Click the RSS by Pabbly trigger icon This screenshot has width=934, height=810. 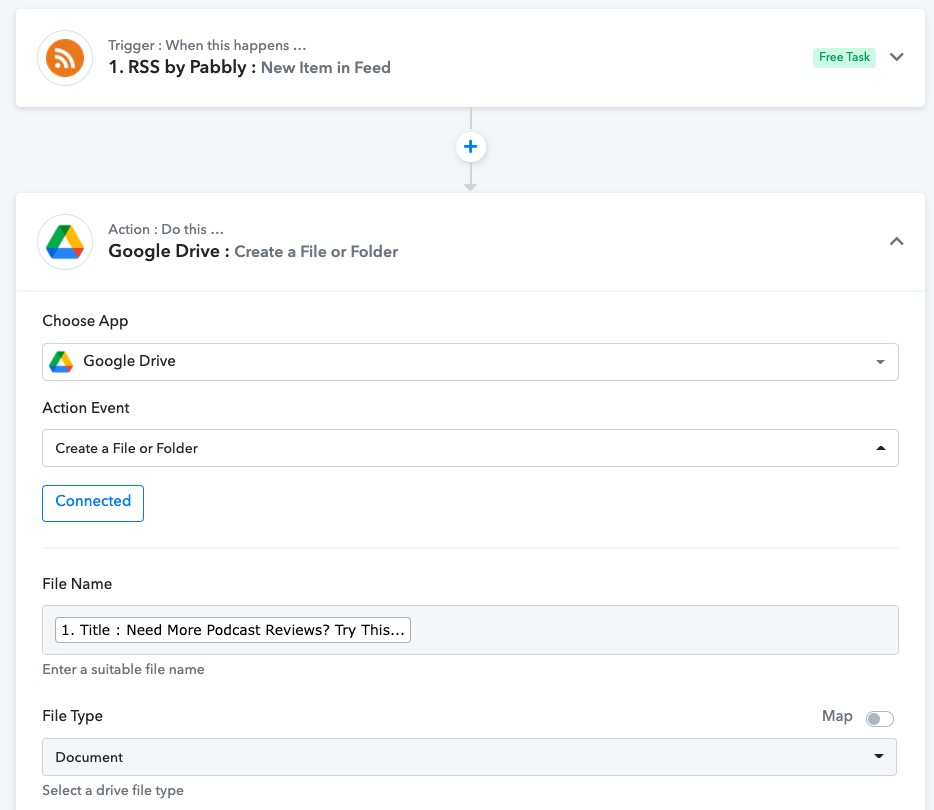[65, 58]
